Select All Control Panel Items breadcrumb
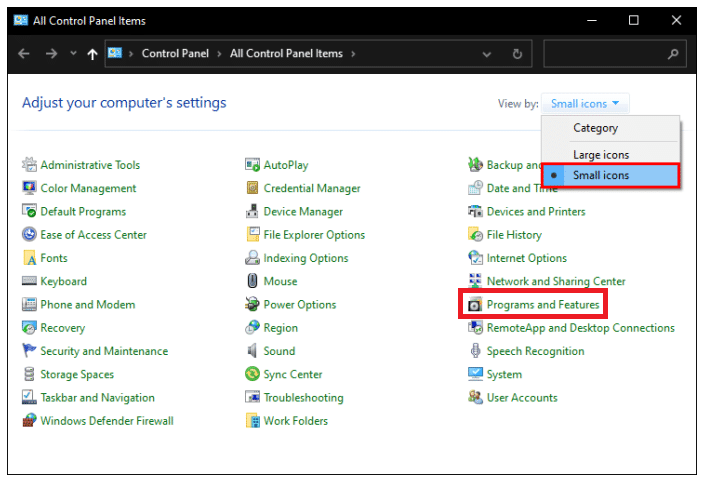The width and height of the screenshot is (702, 483). 286,54
